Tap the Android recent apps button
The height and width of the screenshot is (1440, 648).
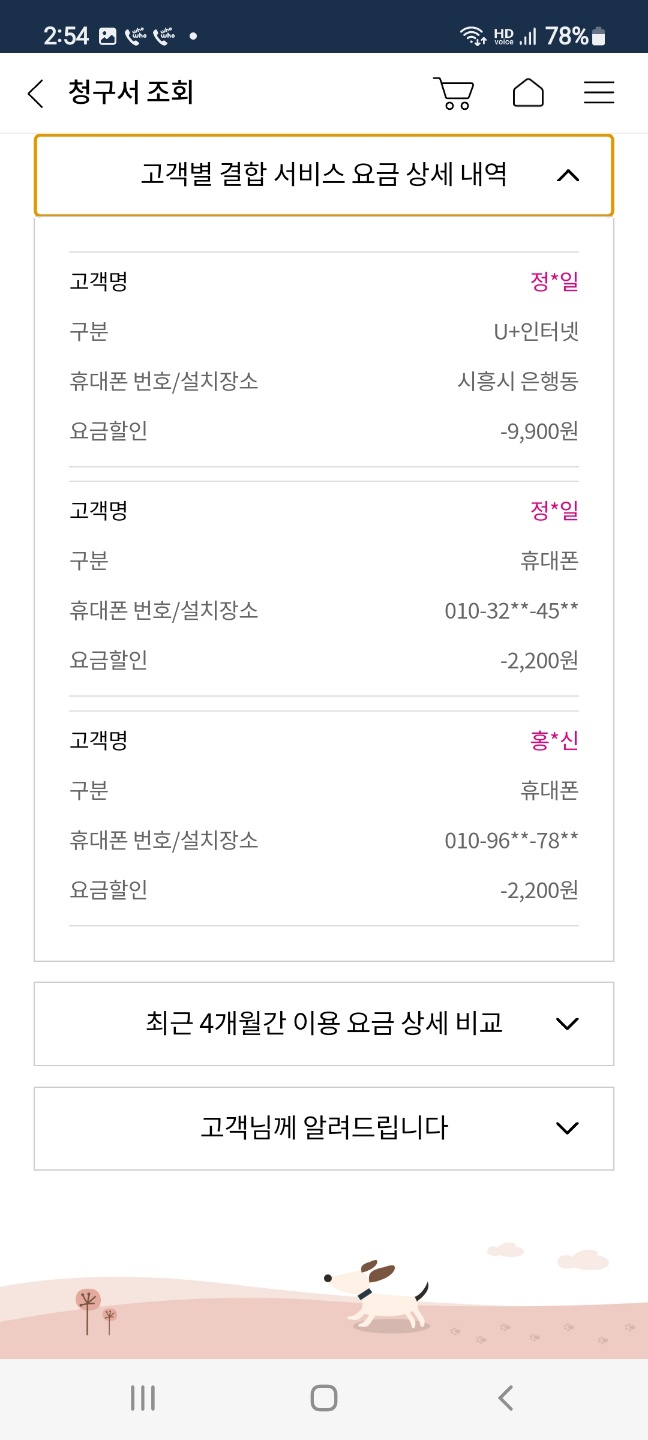coord(143,1398)
